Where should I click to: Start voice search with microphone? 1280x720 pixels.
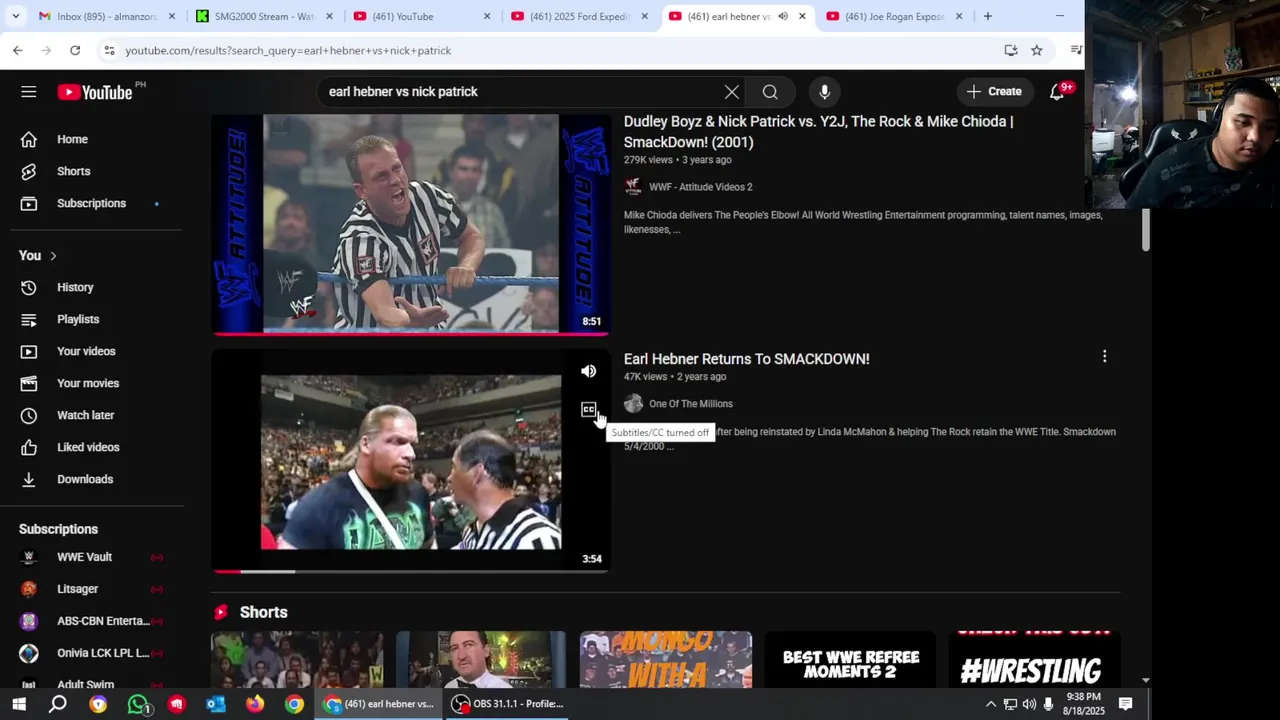(x=824, y=92)
